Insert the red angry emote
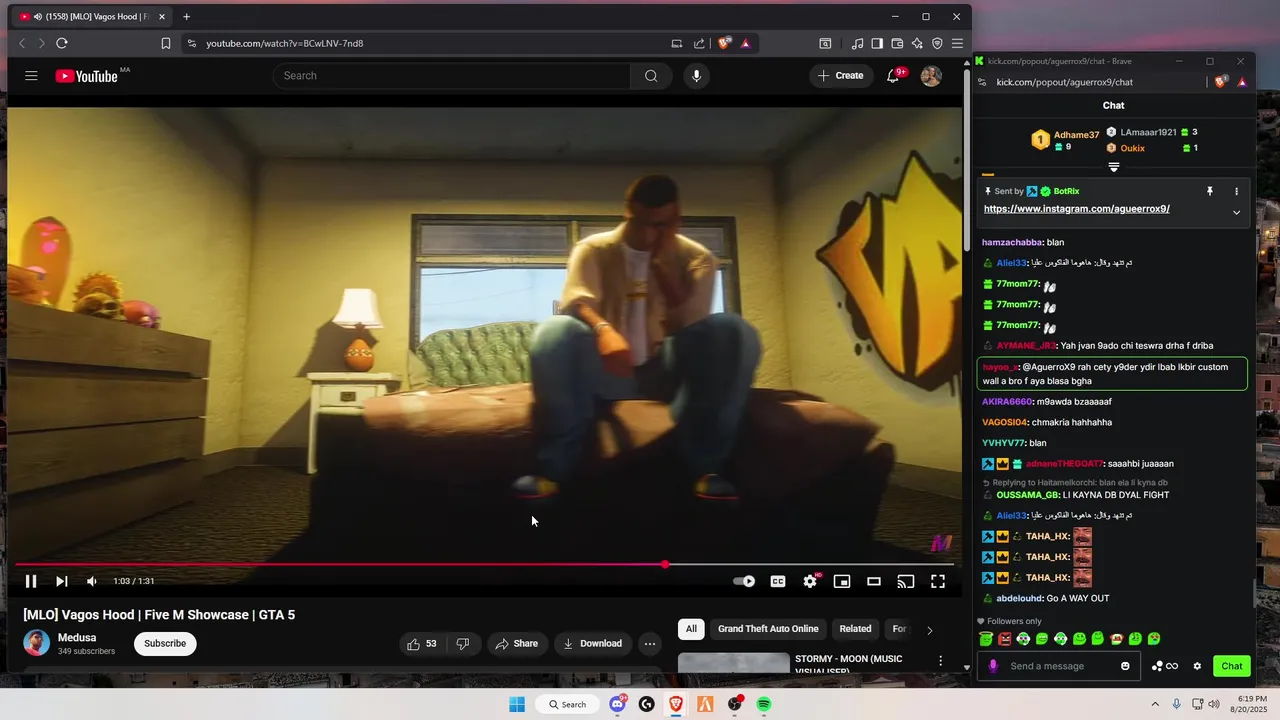The height and width of the screenshot is (720, 1280). pyautogui.click(x=1005, y=639)
